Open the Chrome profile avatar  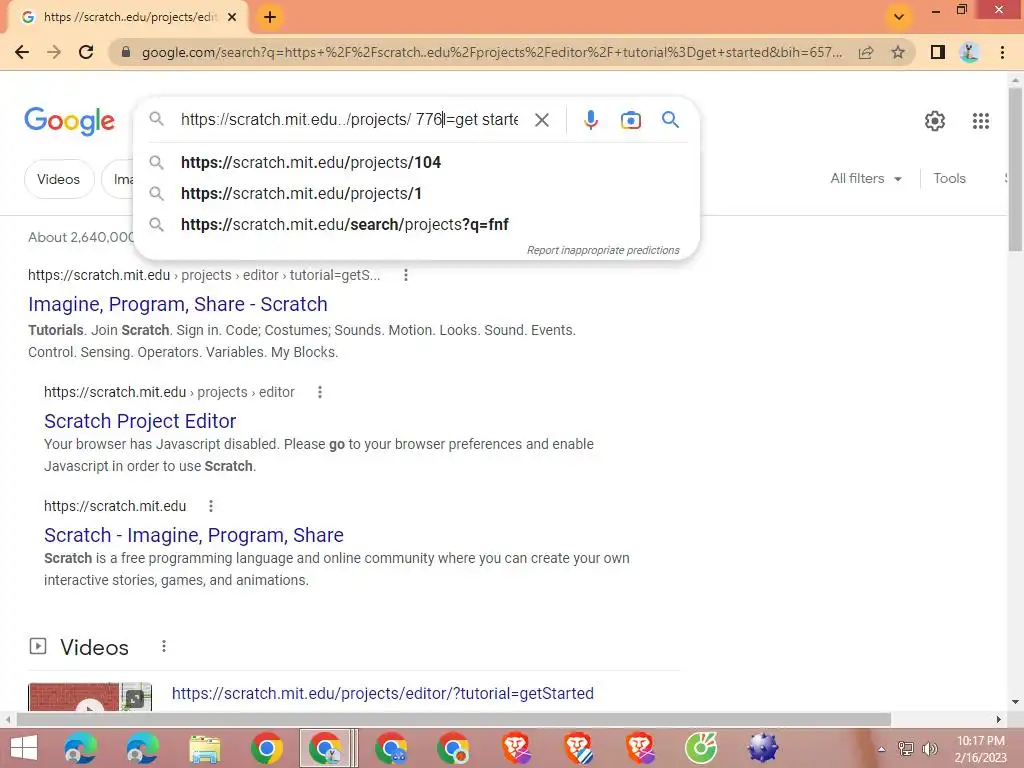pos(970,52)
